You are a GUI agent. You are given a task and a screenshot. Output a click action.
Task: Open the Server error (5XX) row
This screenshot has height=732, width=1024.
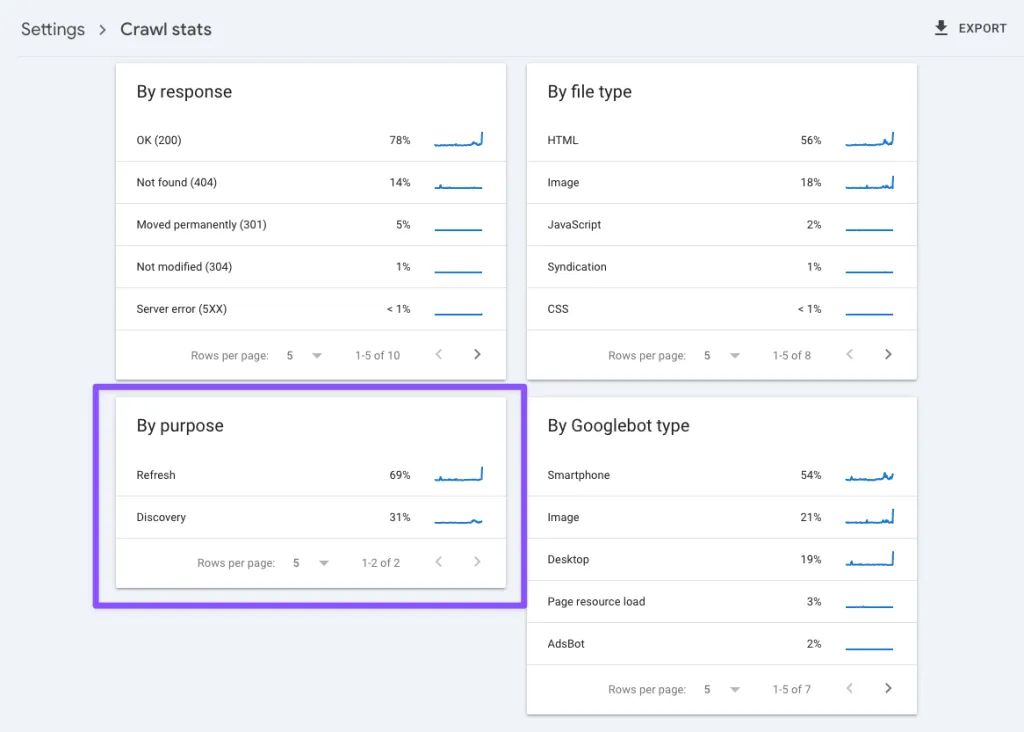pyautogui.click(x=311, y=309)
